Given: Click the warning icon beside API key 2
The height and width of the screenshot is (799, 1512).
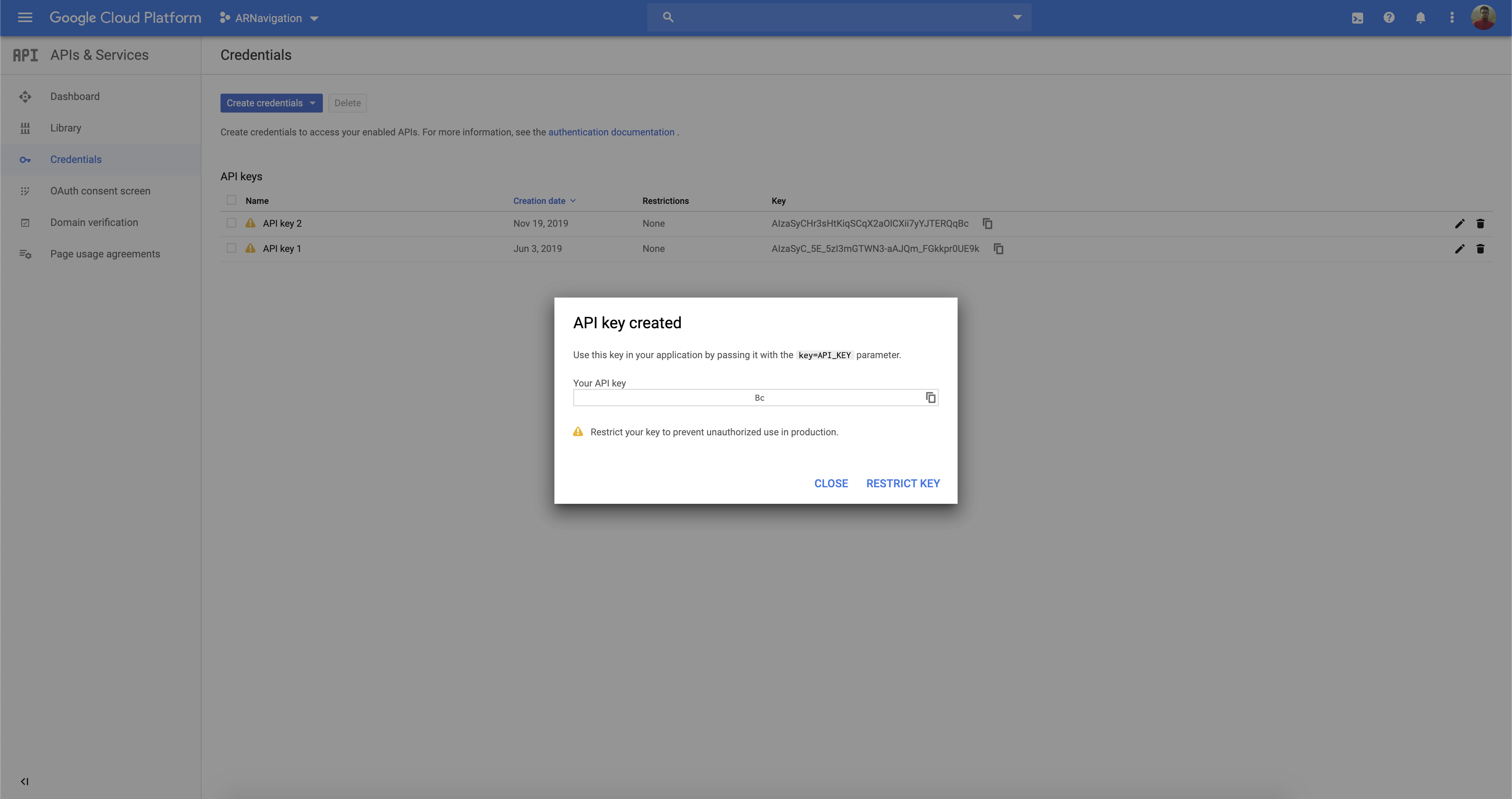Looking at the screenshot, I should pyautogui.click(x=251, y=223).
